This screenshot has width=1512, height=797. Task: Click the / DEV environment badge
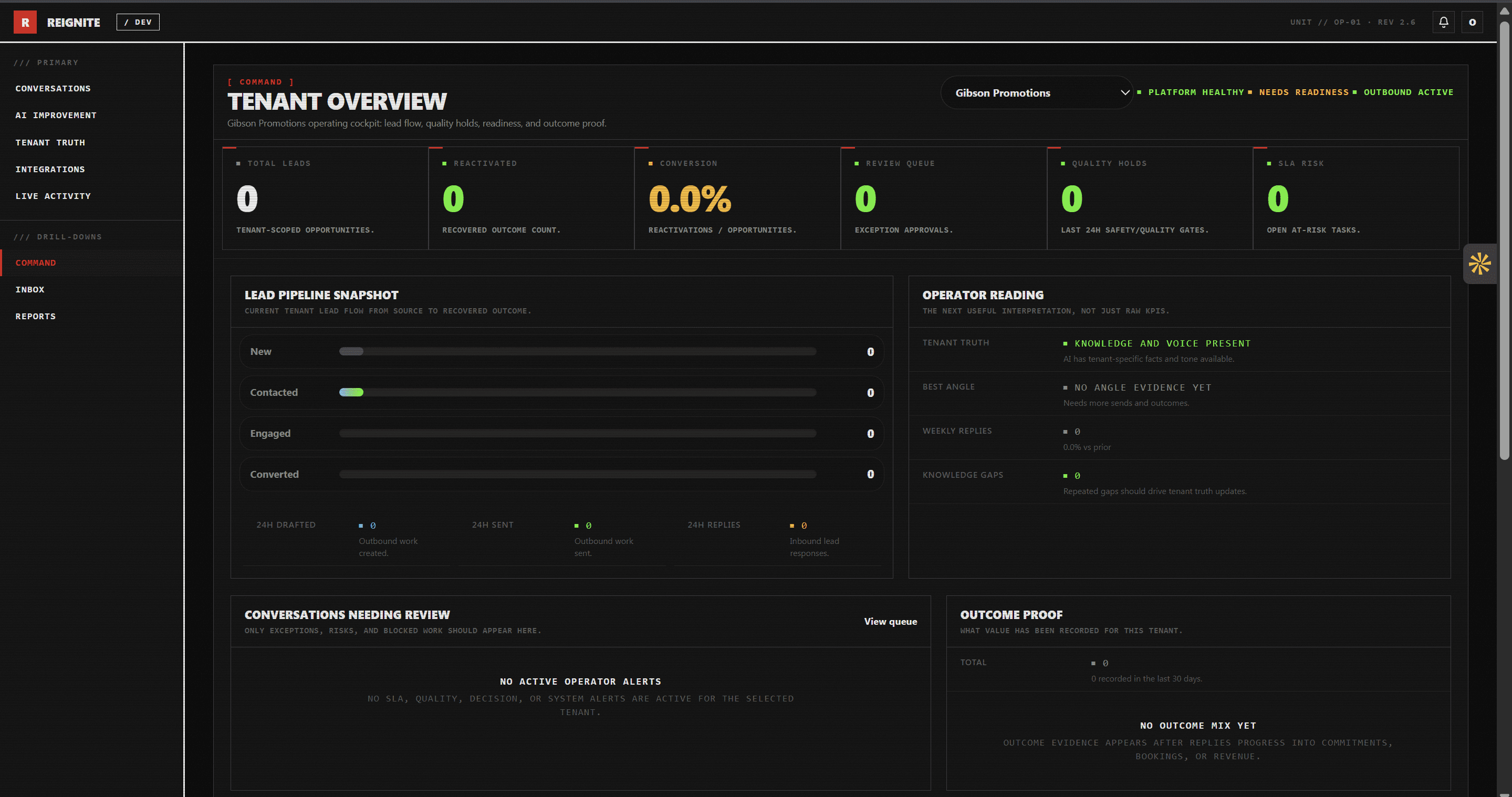[x=138, y=22]
